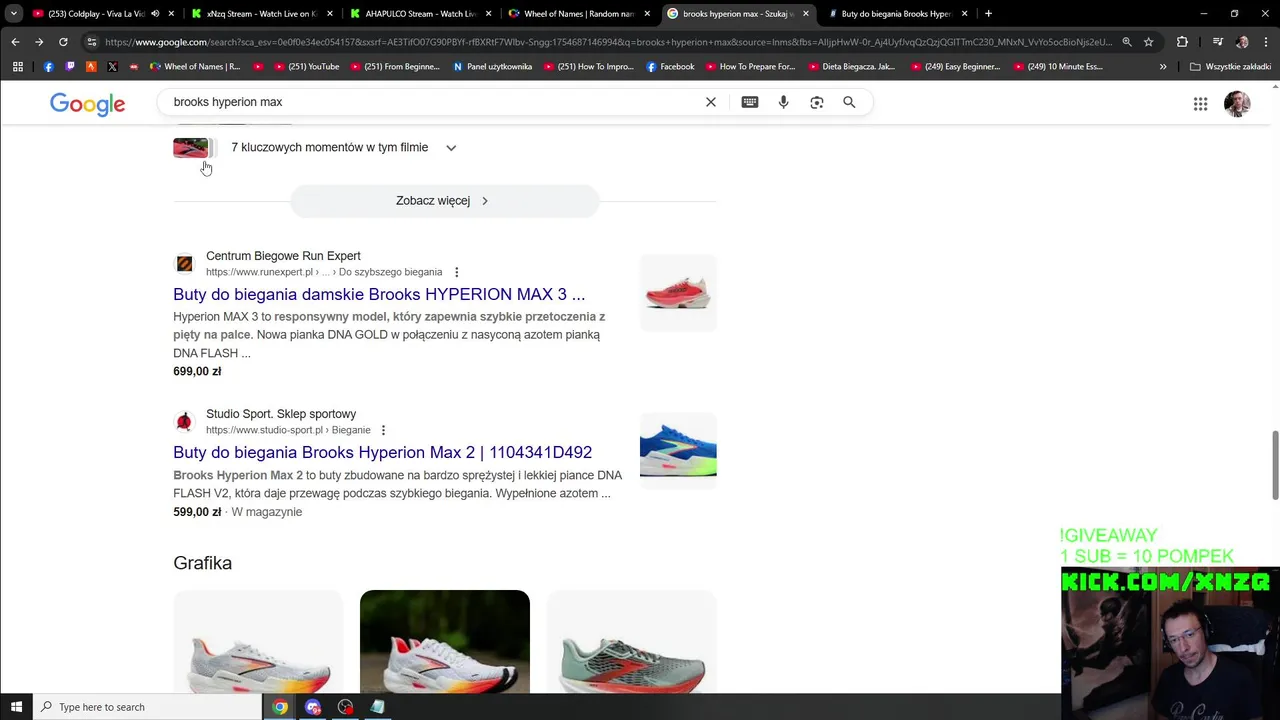Open the Discord taskbar icon
This screenshot has width=1280, height=720.
(x=313, y=707)
